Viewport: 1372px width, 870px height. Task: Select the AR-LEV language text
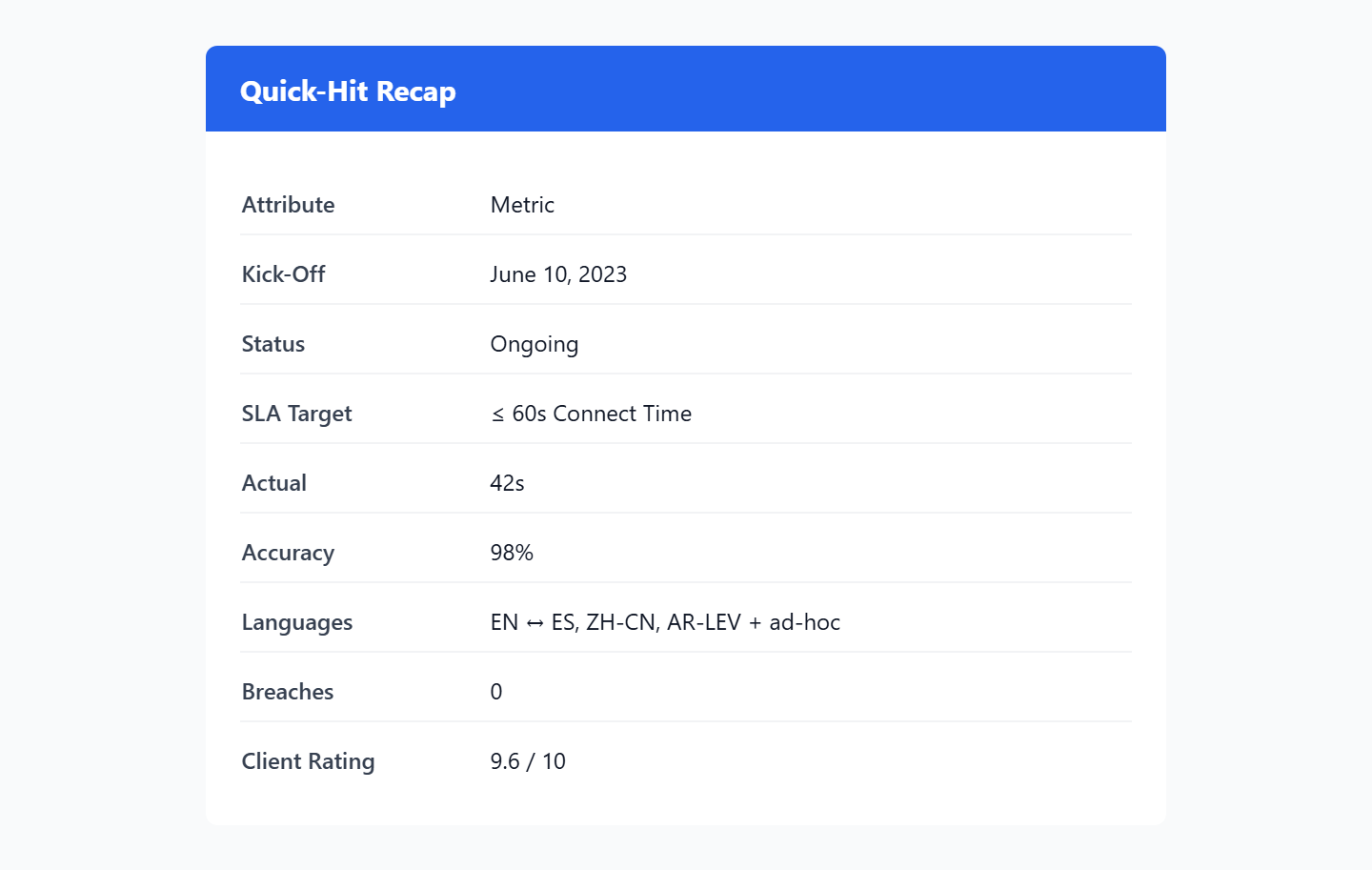click(703, 622)
